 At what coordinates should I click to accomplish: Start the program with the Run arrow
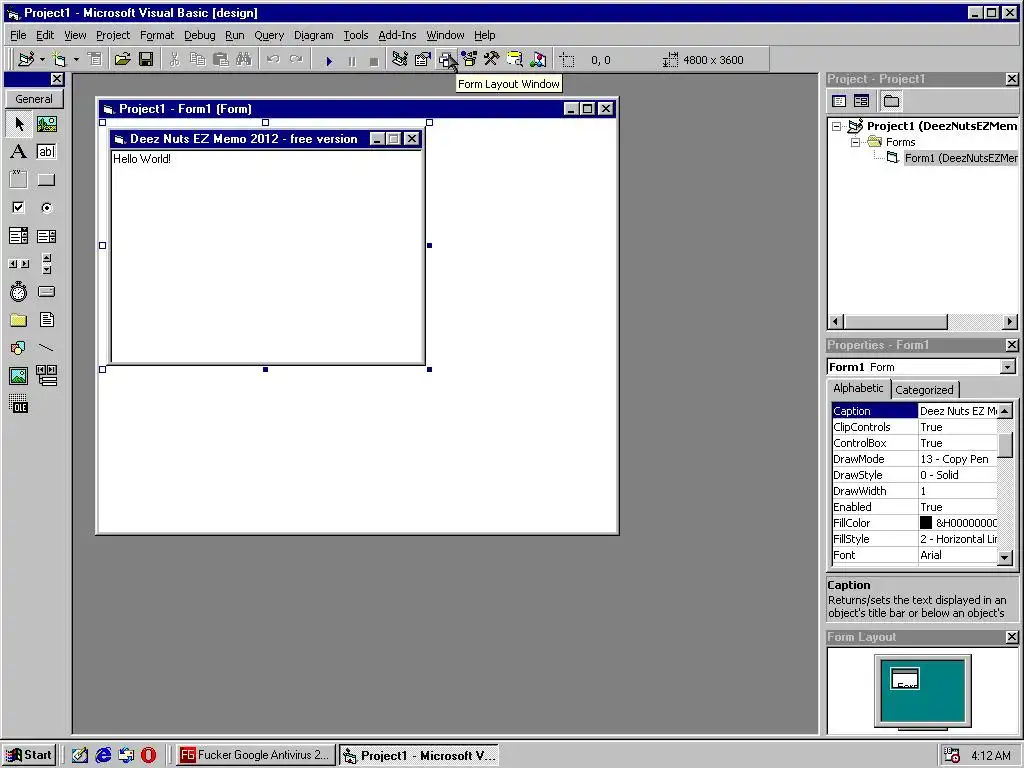point(329,61)
